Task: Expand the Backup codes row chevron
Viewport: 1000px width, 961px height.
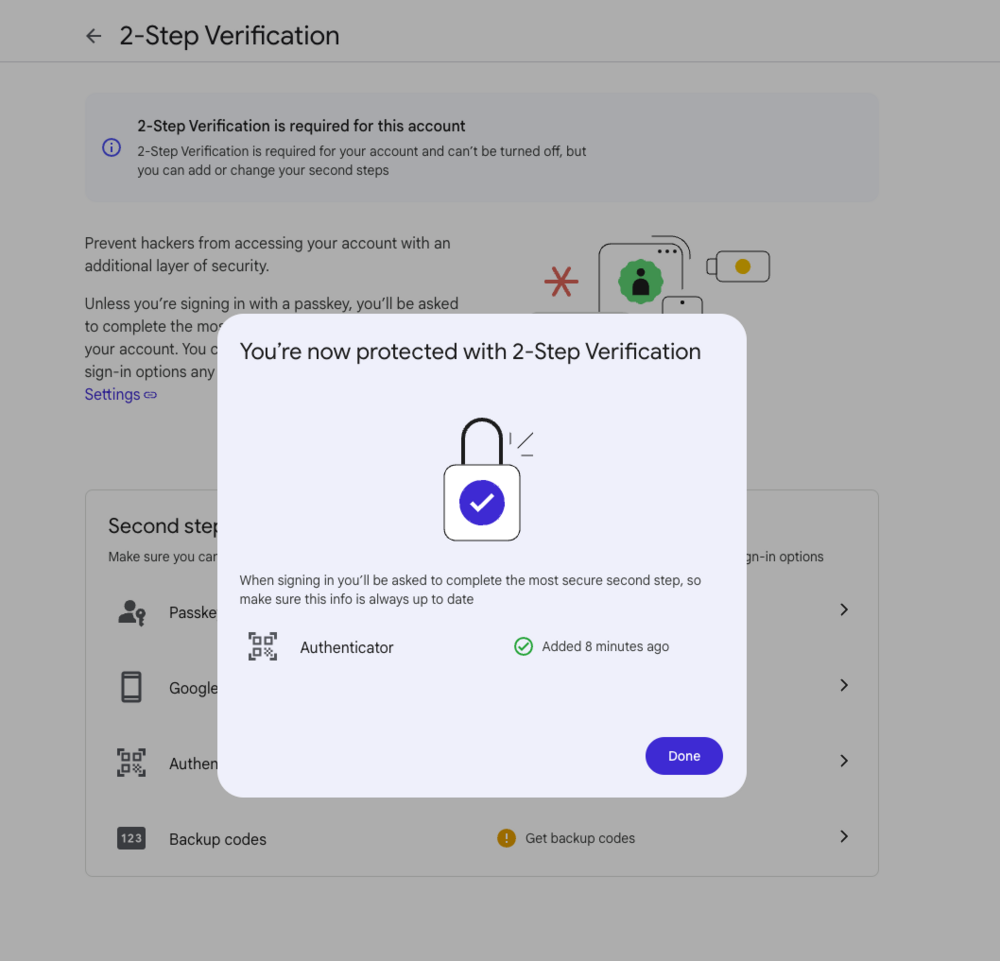Action: tap(844, 836)
